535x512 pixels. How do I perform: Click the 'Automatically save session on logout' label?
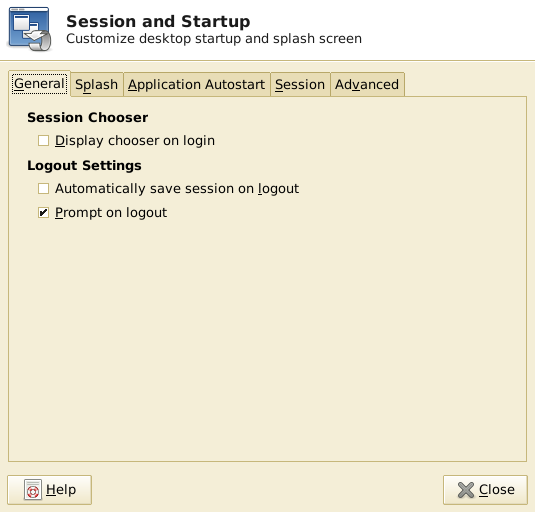pyautogui.click(x=177, y=189)
